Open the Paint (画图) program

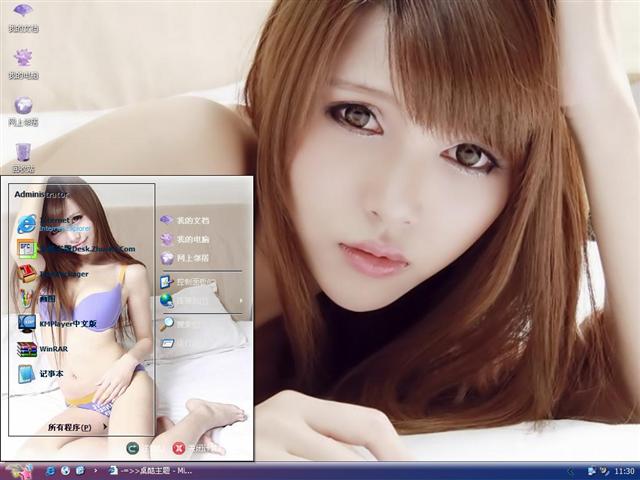click(37, 299)
